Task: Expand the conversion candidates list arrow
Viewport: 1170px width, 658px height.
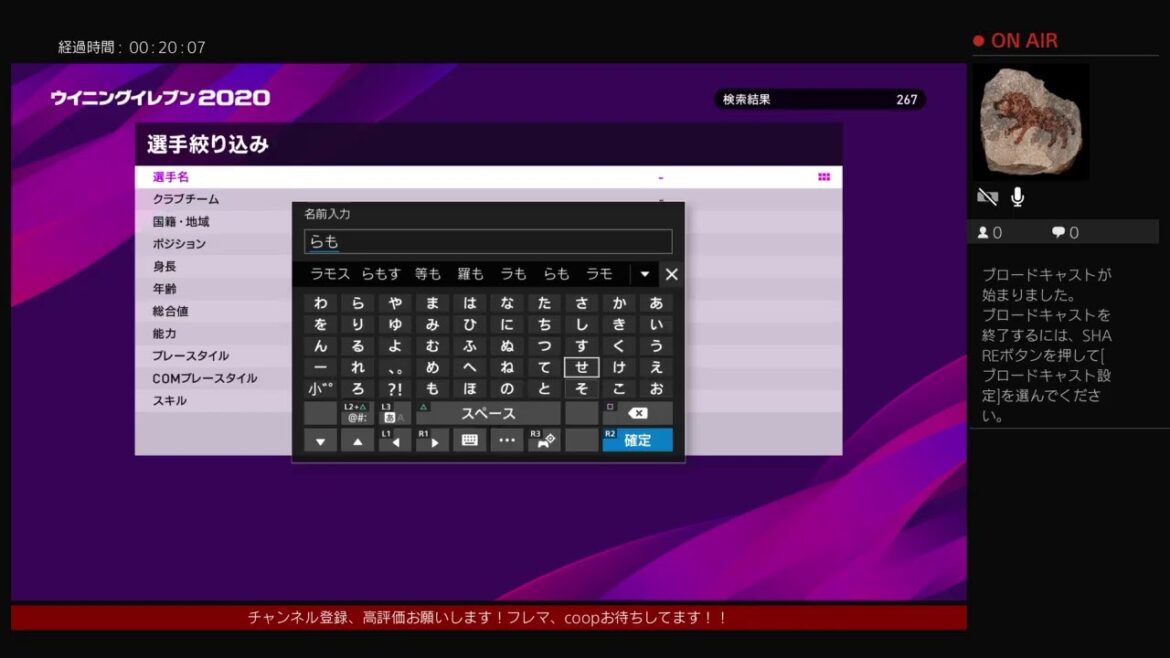Action: [x=645, y=274]
